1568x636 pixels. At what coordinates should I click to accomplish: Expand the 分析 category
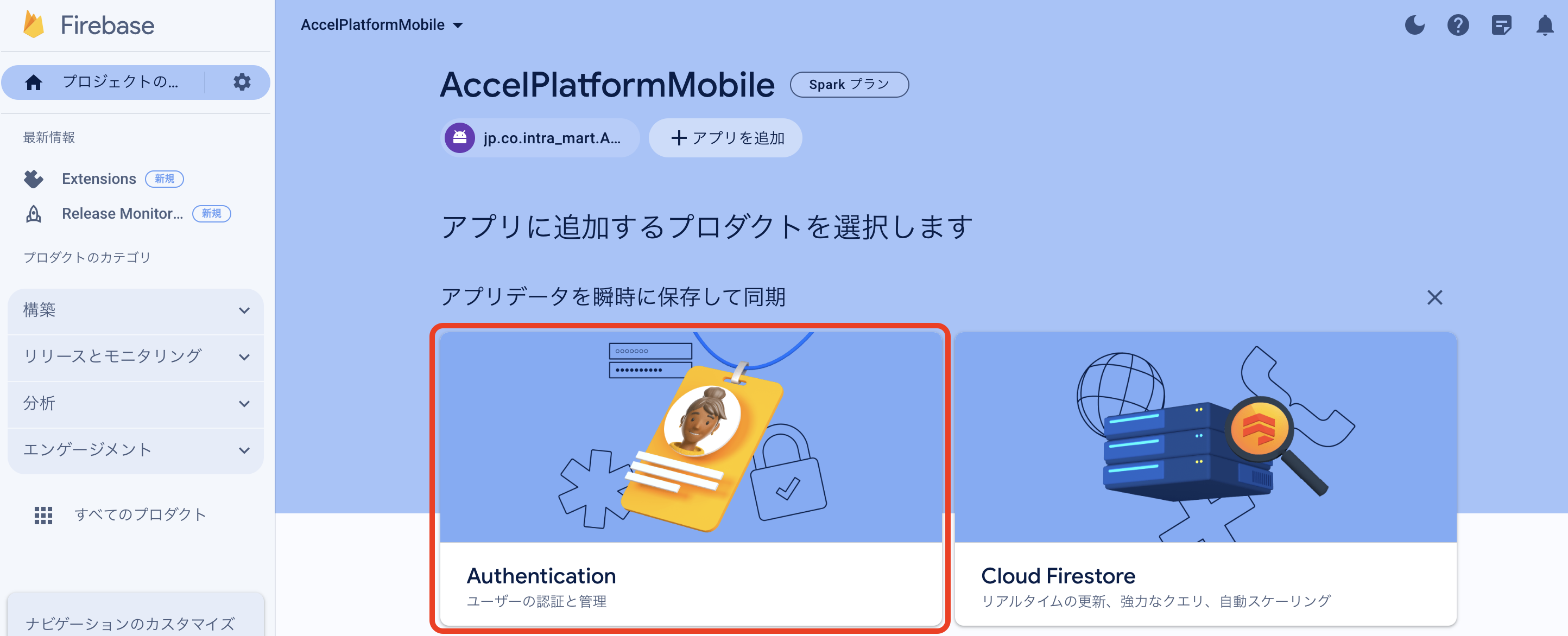135,404
